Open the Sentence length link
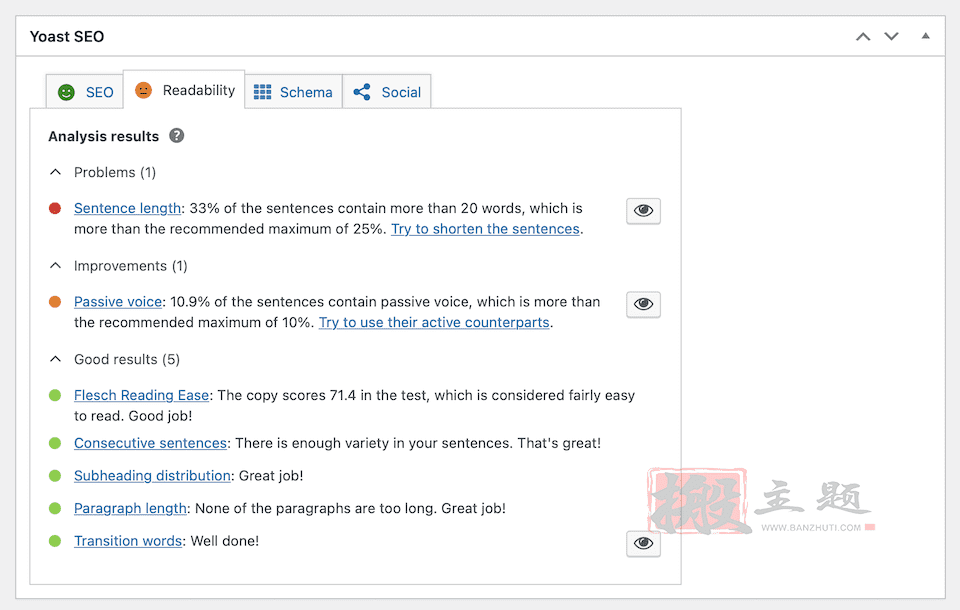960x610 pixels. coord(127,208)
